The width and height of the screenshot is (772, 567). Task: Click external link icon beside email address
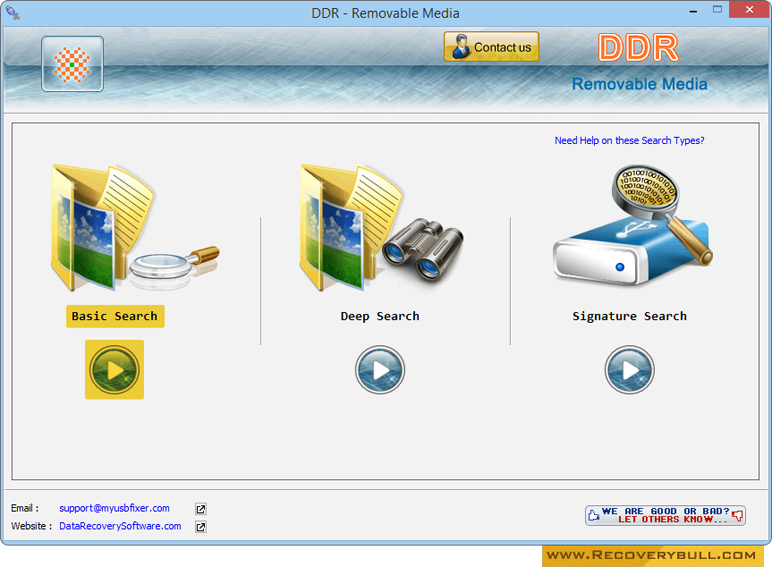[201, 509]
